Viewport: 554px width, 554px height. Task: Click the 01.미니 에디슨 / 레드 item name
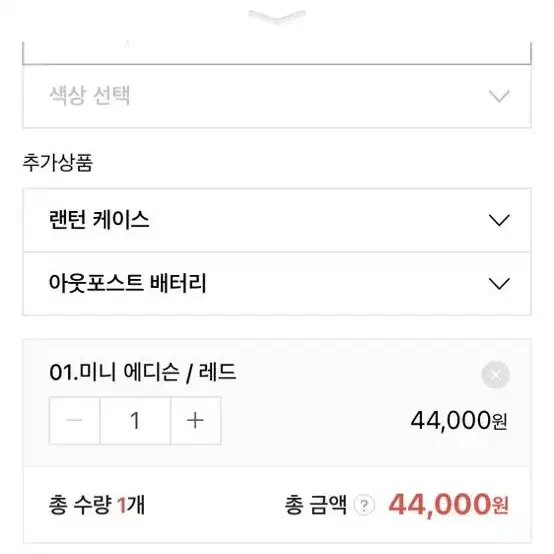pyautogui.click(x=143, y=372)
